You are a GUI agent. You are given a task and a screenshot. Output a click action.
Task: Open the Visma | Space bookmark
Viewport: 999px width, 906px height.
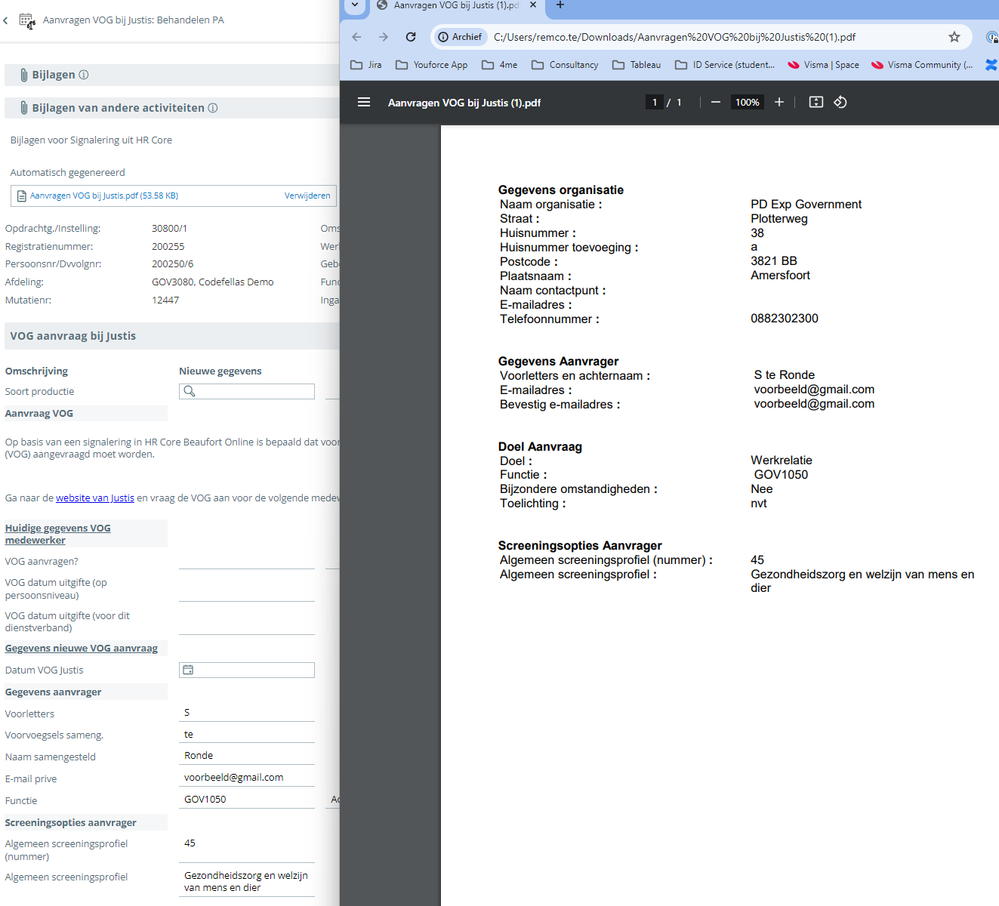click(x=823, y=65)
